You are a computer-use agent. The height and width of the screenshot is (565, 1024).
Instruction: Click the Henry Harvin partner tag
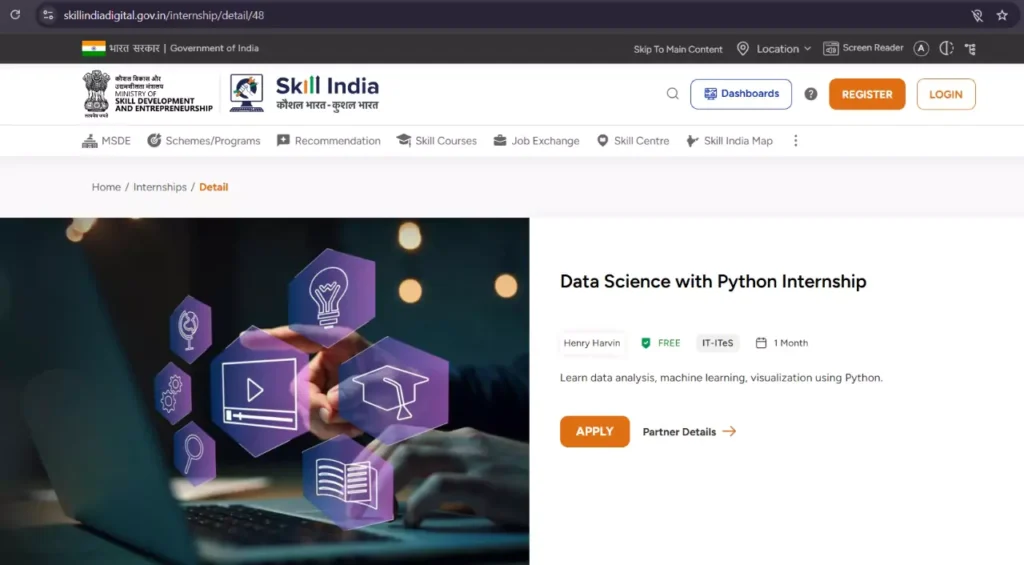pyautogui.click(x=592, y=343)
